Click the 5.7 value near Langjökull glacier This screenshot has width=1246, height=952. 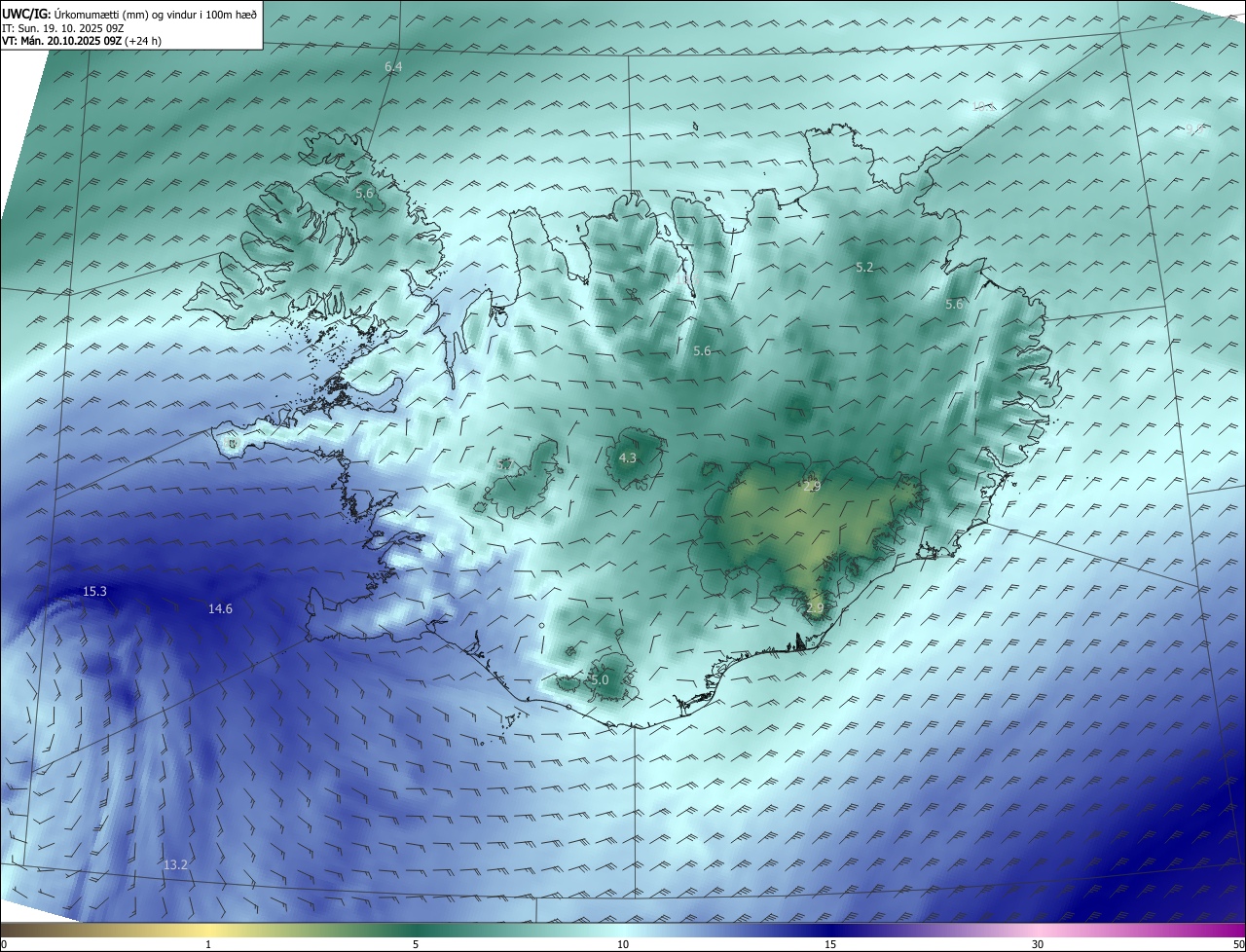[x=504, y=465]
